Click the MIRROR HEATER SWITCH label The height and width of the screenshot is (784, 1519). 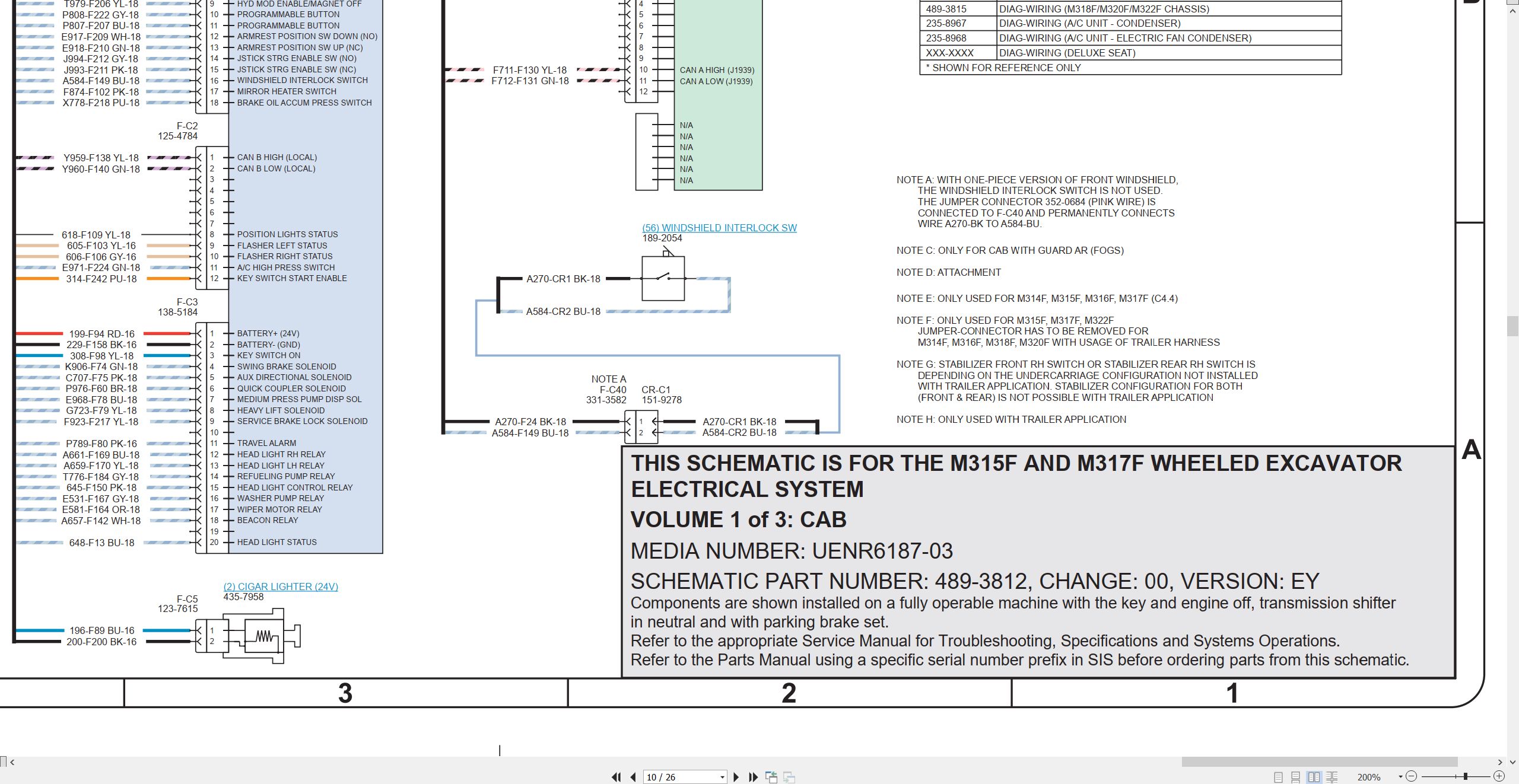pyautogui.click(x=287, y=91)
